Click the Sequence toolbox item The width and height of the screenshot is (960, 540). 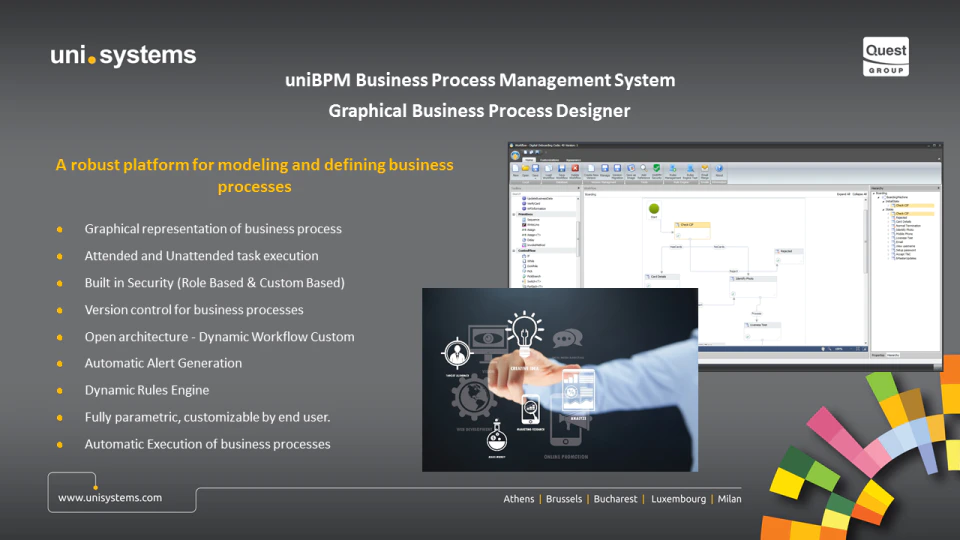(533, 219)
